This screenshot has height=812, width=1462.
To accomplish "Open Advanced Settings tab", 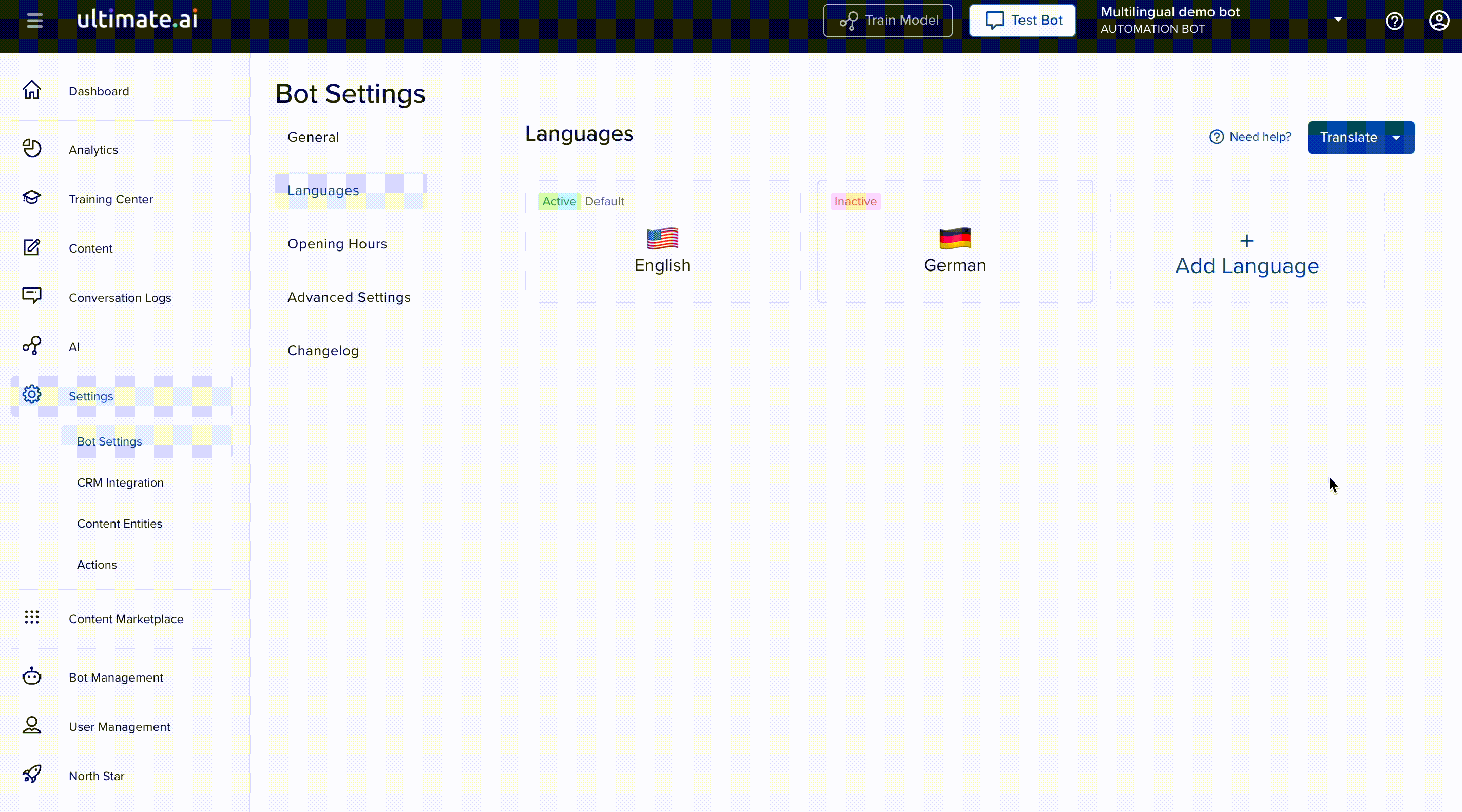I will [349, 297].
